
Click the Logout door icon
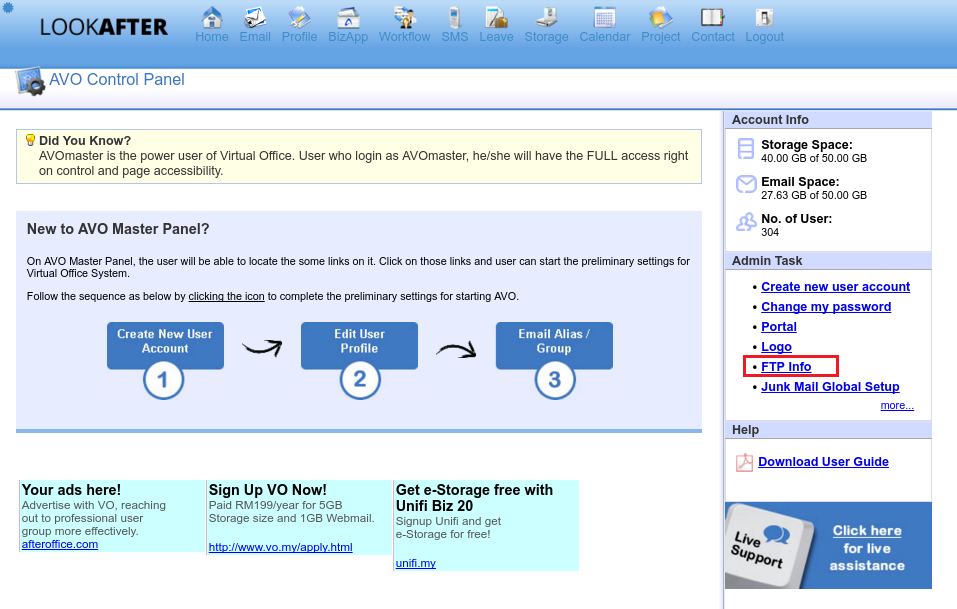(x=764, y=18)
